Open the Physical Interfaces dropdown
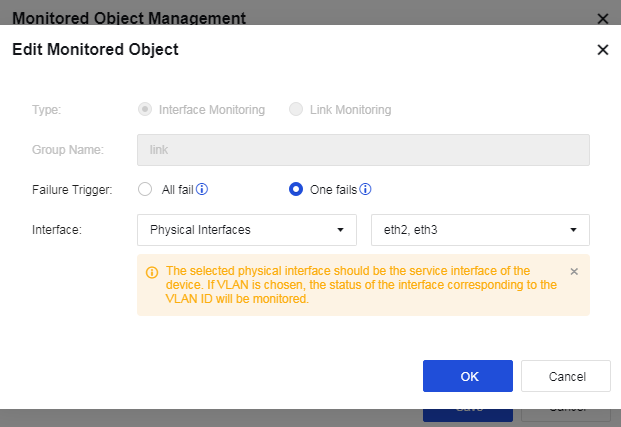The image size is (621, 427). 247,230
